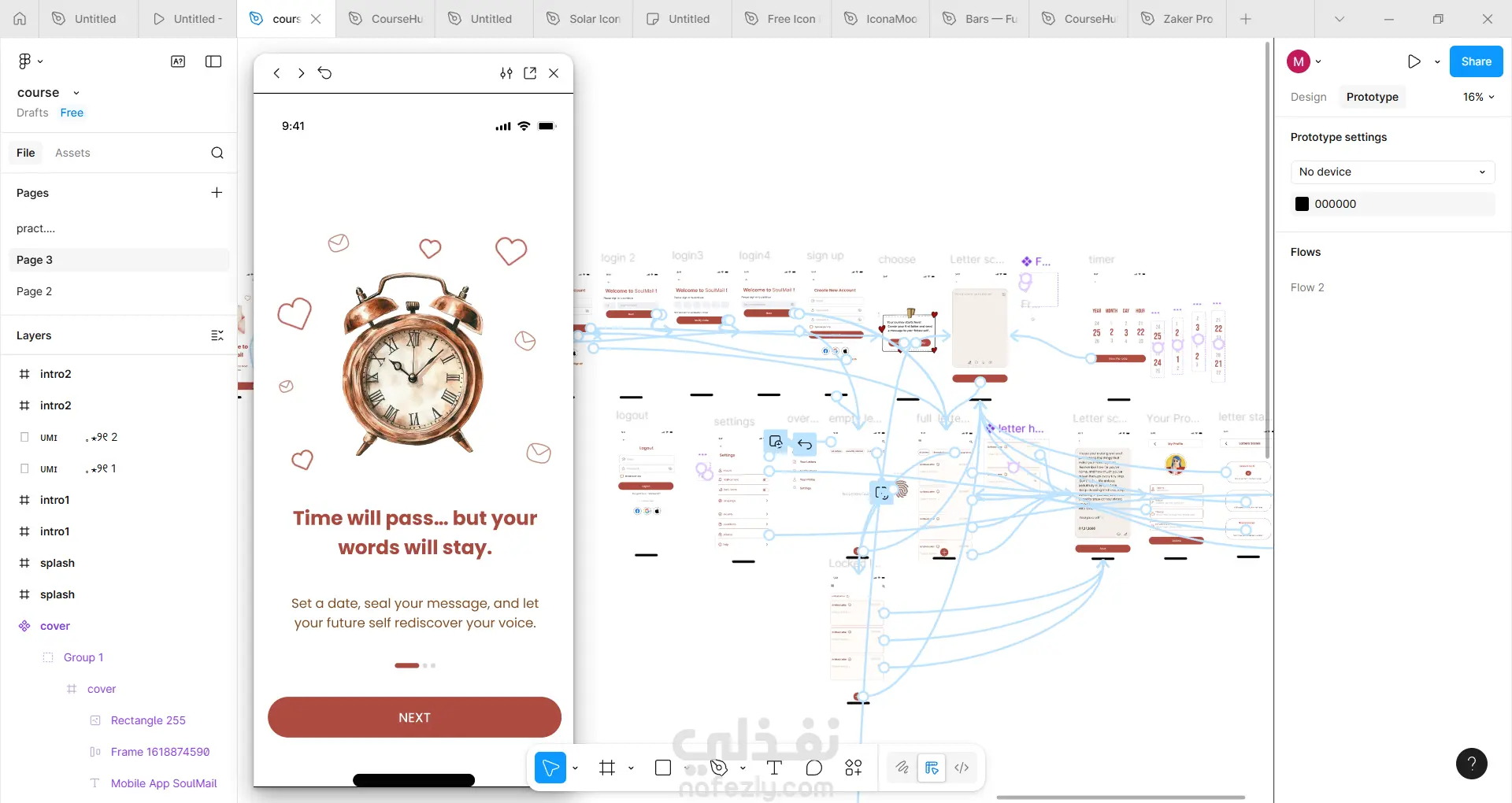Search within the file panel
Image resolution: width=1512 pixels, height=803 pixels.
[x=217, y=153]
